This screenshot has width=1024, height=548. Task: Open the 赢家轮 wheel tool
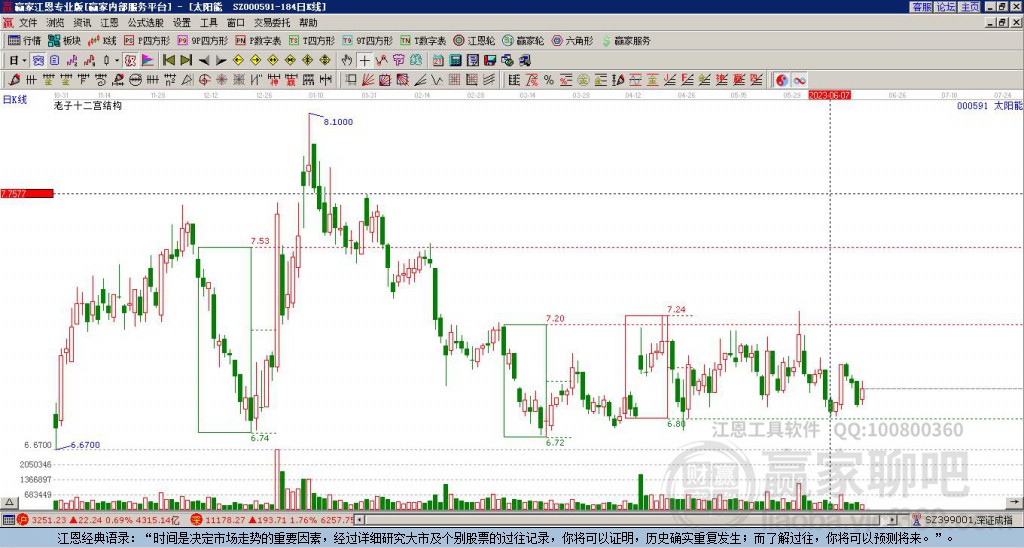pos(523,40)
